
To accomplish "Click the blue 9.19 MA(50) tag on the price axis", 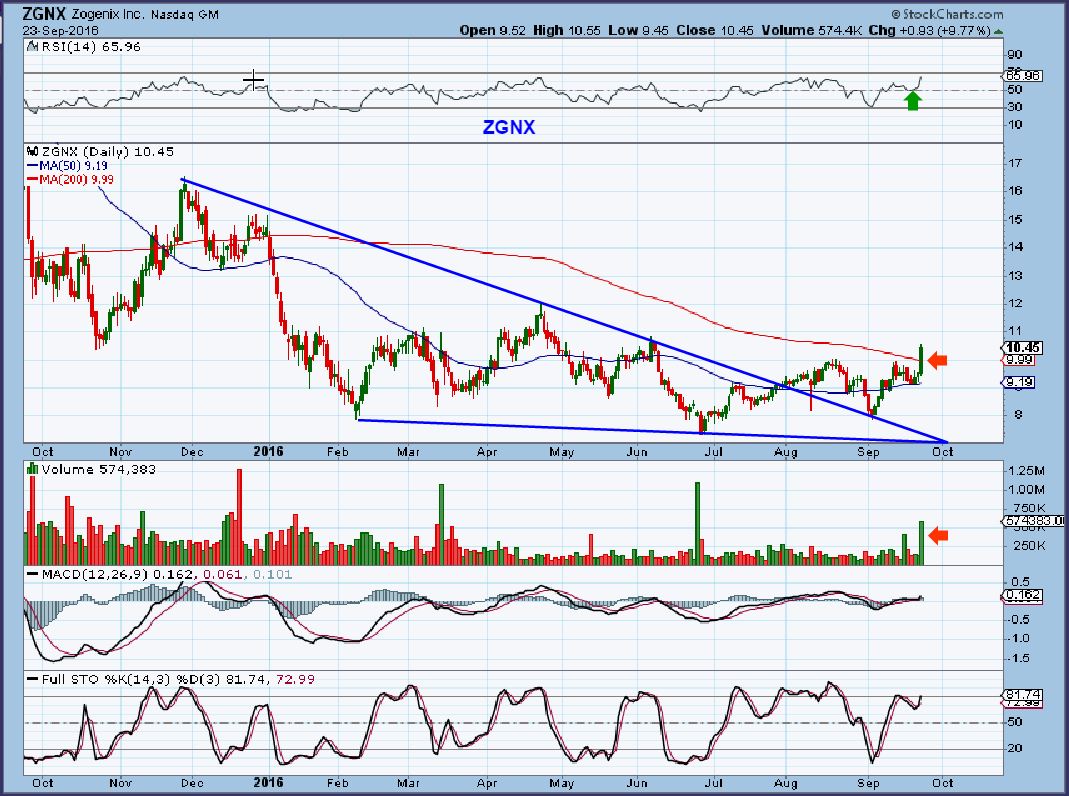I will [1020, 382].
